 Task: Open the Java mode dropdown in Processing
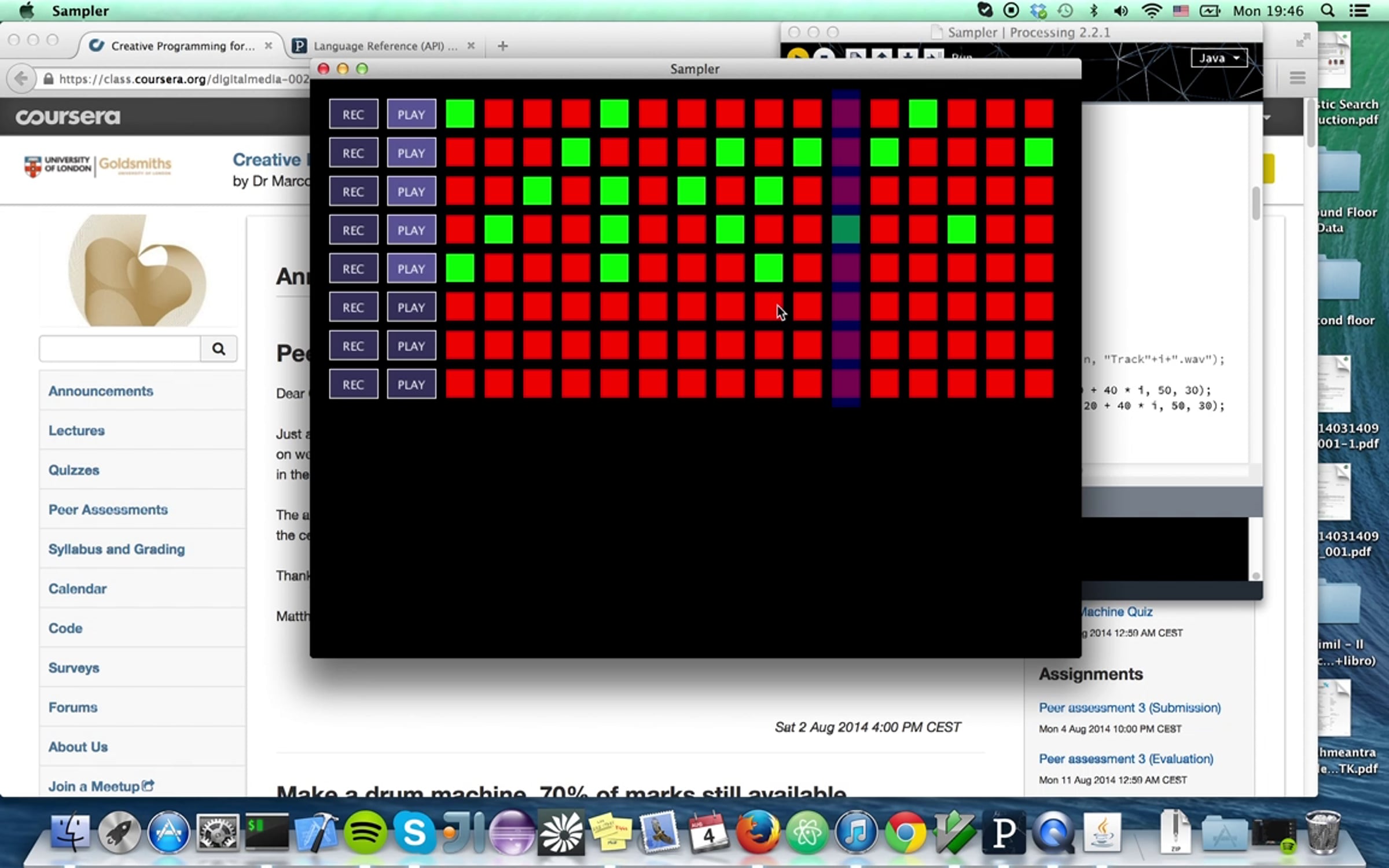click(1218, 58)
